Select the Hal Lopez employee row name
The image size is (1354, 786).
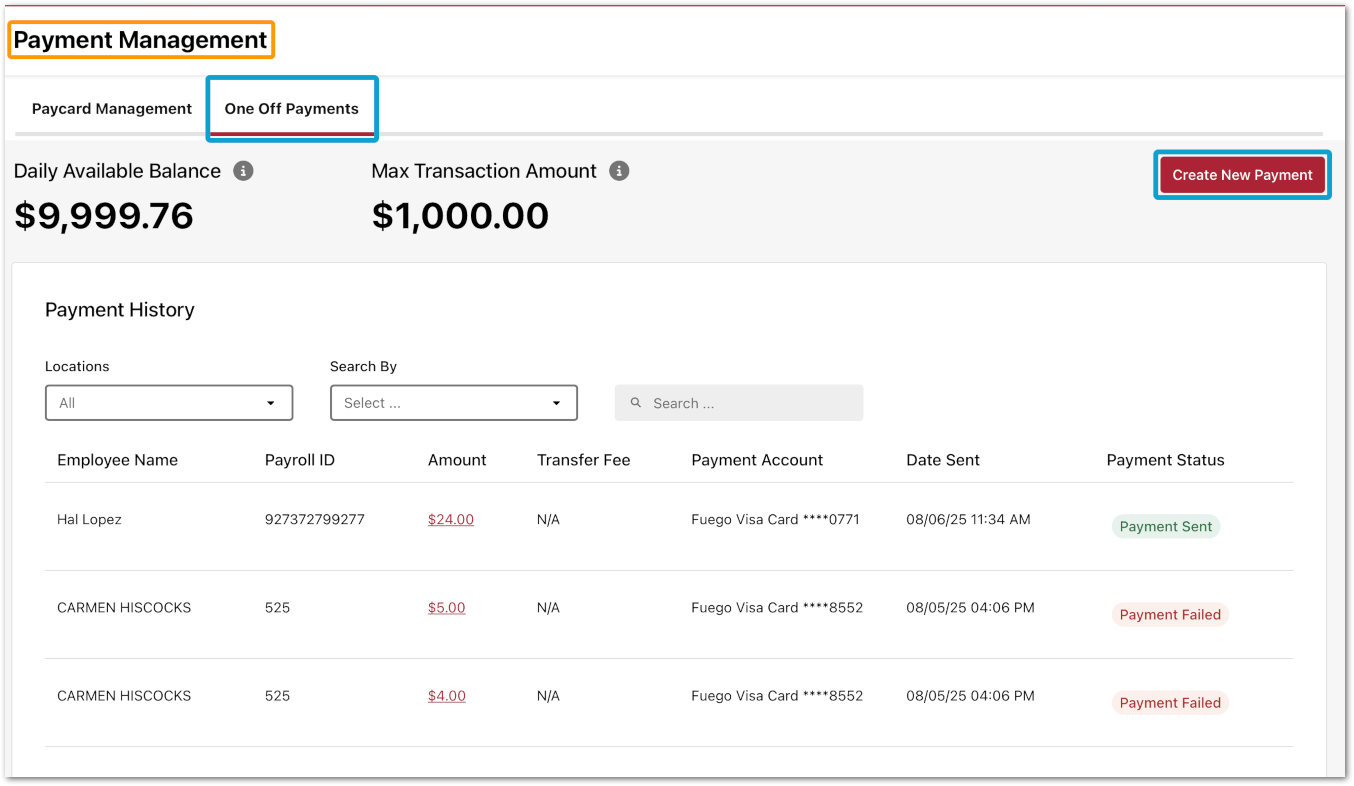click(x=89, y=520)
